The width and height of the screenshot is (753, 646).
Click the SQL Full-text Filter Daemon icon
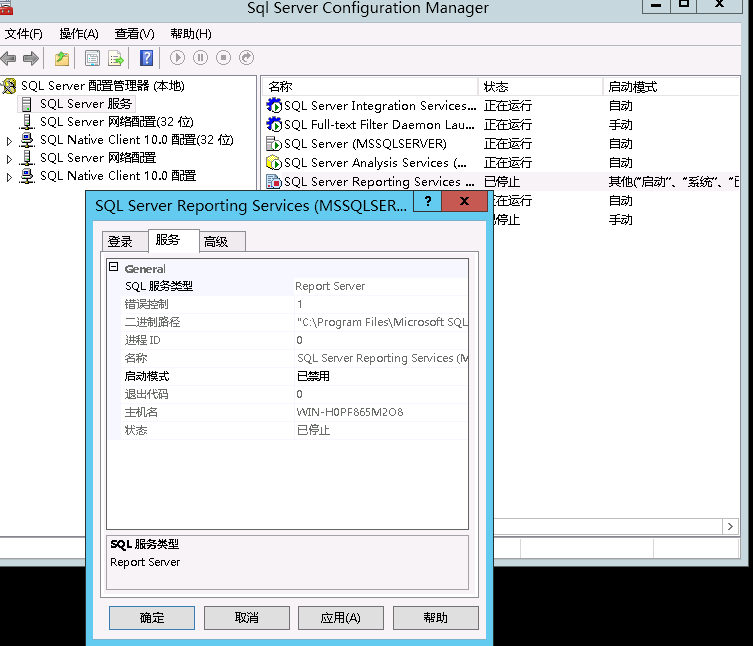point(274,125)
